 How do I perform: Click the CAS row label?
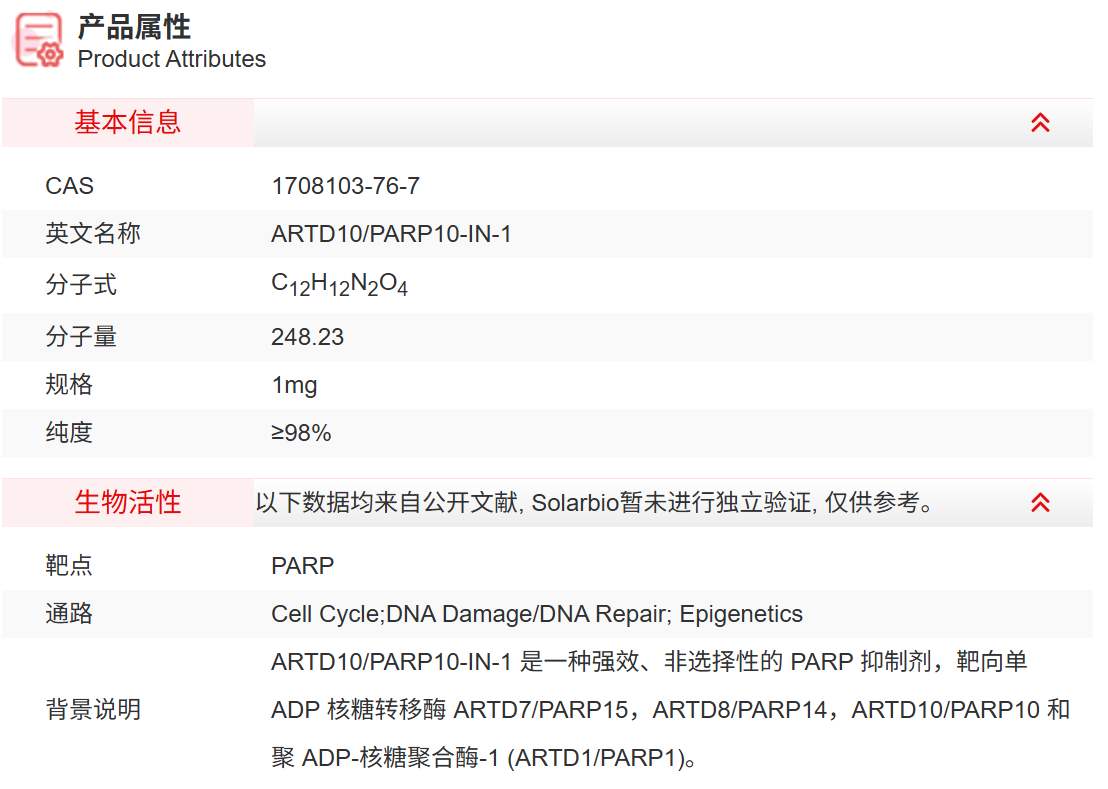[69, 186]
